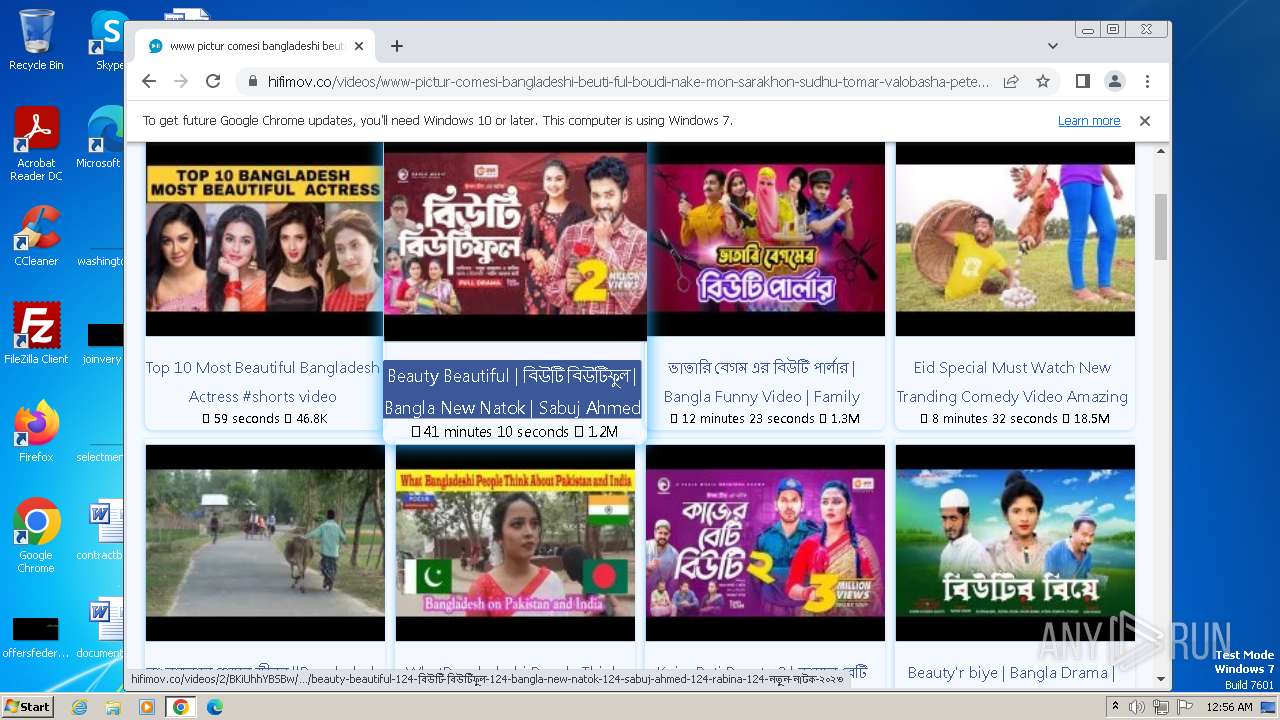Open Top 10 Bangladesh Most Beautiful Actress thumbnail
Screen dimensions: 1280x720
coord(265,239)
